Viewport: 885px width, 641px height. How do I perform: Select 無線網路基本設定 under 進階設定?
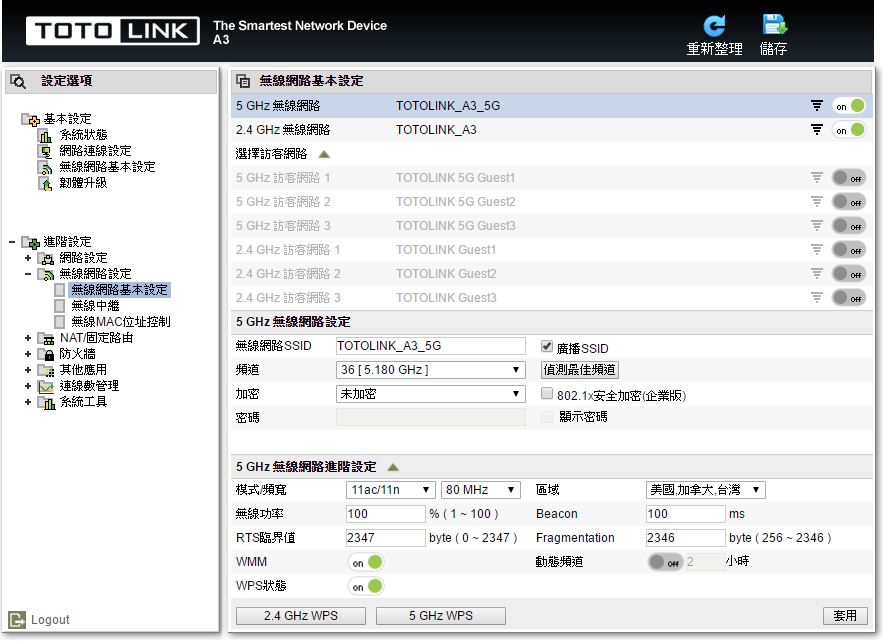120,290
